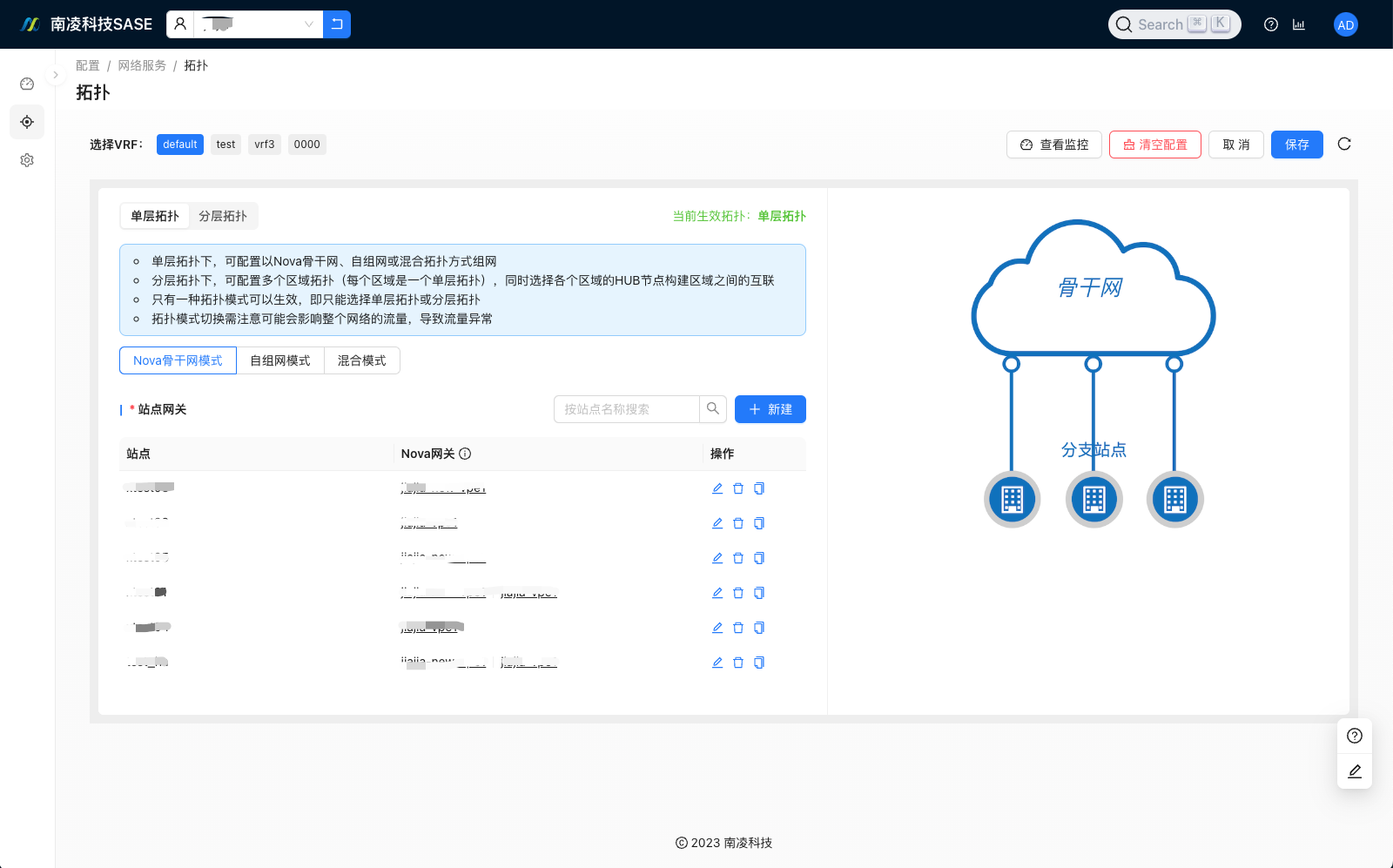The width and height of the screenshot is (1393, 868).
Task: Delete the fourth site gateway row
Action: pos(738,593)
